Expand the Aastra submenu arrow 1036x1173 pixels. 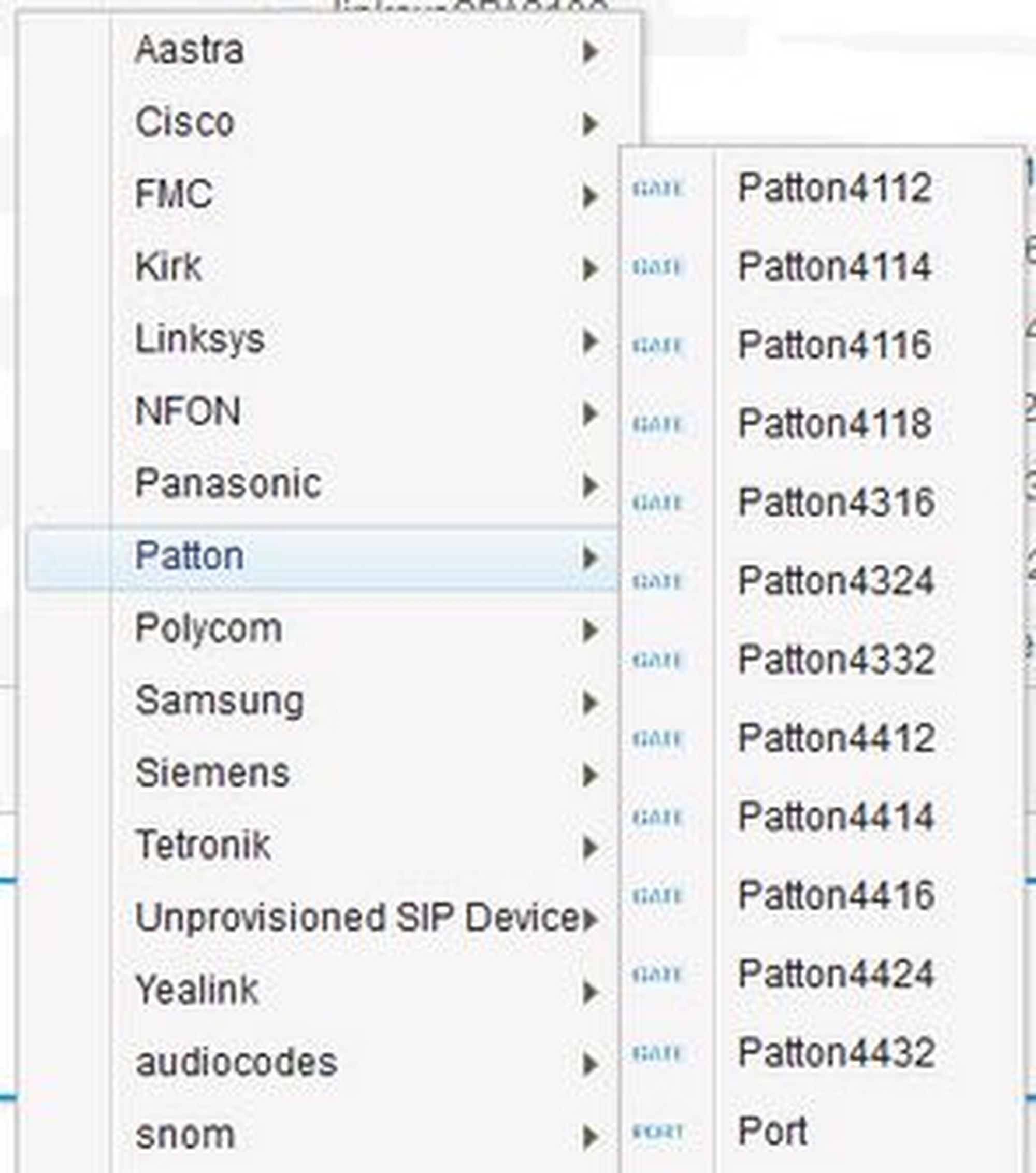tap(589, 52)
